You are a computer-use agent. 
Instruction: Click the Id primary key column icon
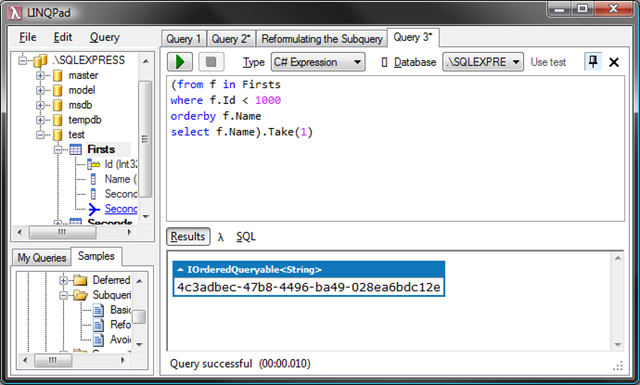point(93,164)
